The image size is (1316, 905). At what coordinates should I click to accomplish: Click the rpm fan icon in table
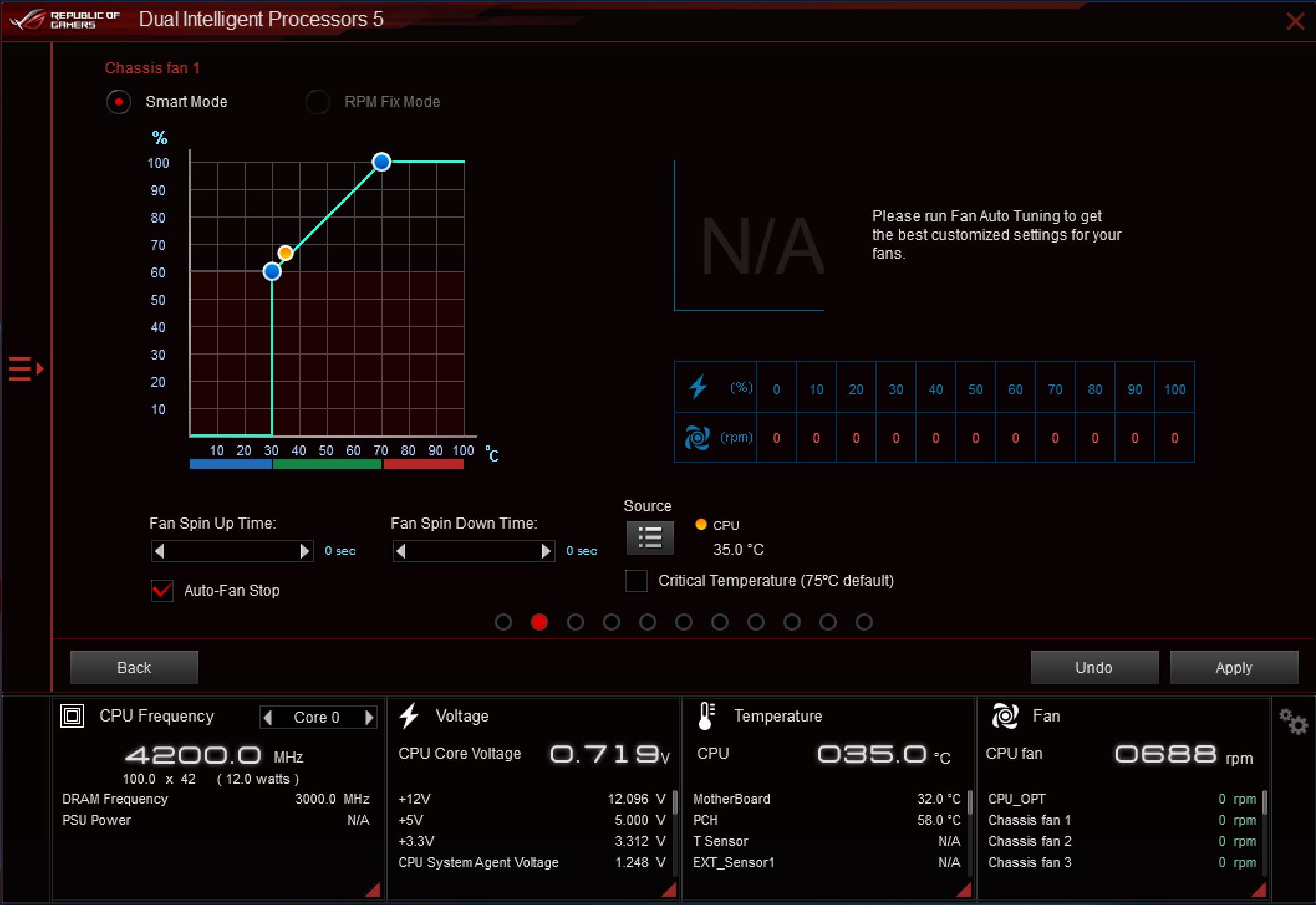pos(697,438)
